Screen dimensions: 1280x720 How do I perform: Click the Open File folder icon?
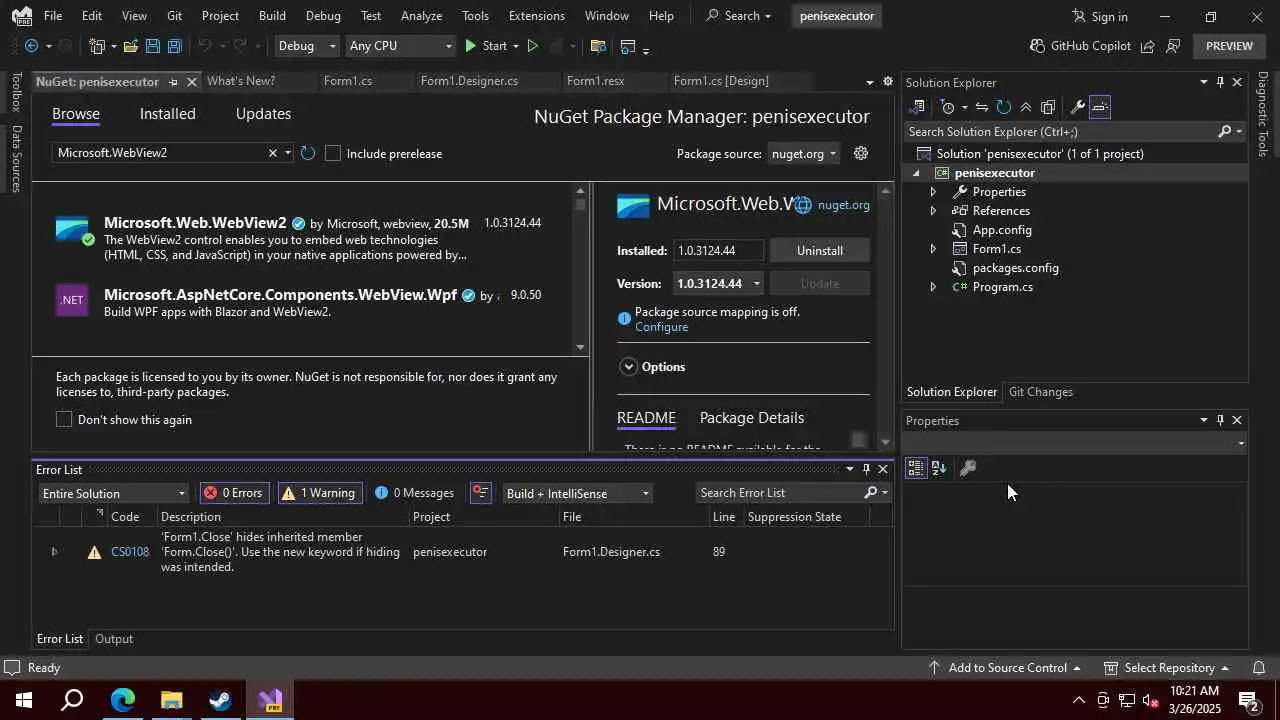click(131, 46)
